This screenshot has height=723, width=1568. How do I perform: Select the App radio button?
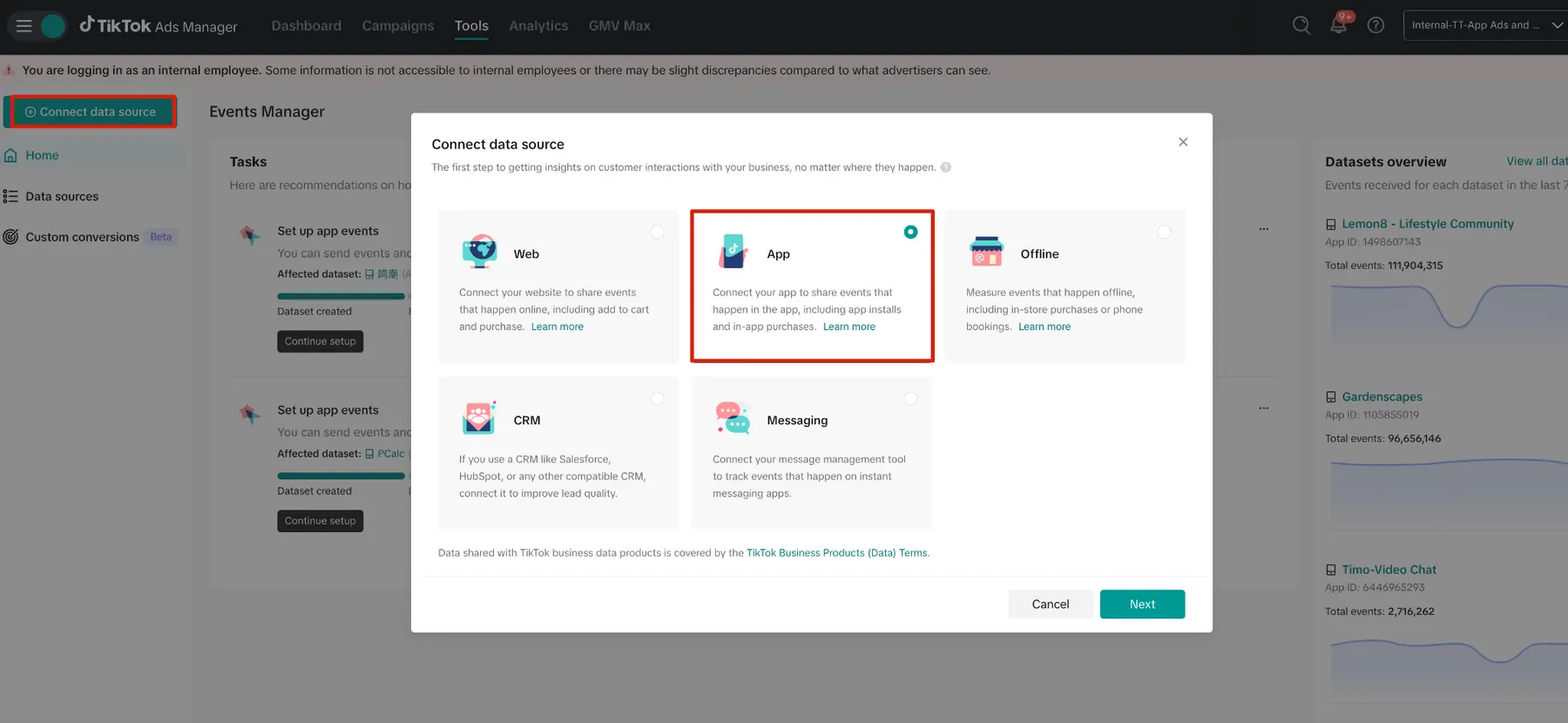(910, 232)
